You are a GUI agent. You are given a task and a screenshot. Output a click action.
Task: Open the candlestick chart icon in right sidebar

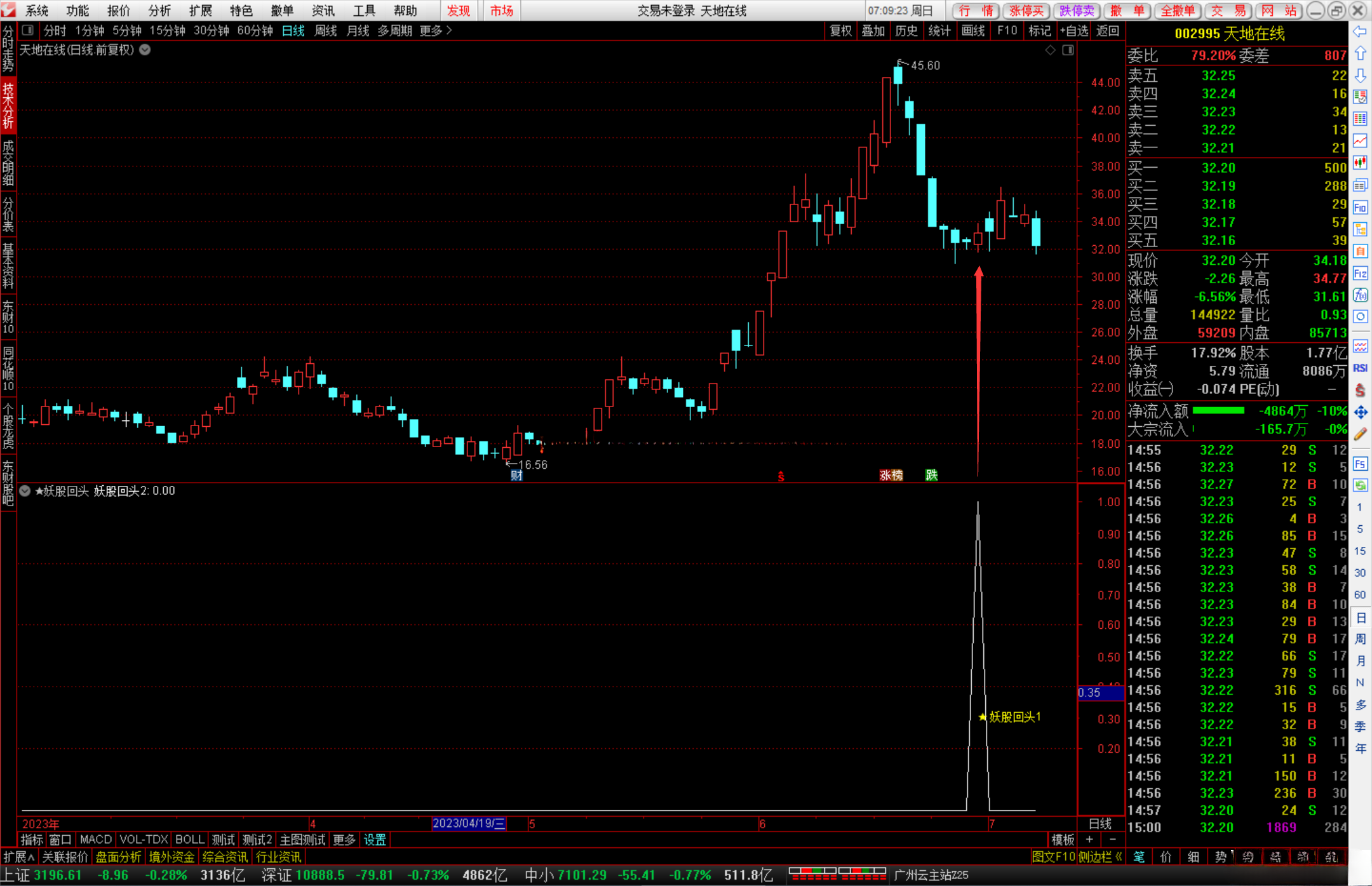tap(1360, 163)
